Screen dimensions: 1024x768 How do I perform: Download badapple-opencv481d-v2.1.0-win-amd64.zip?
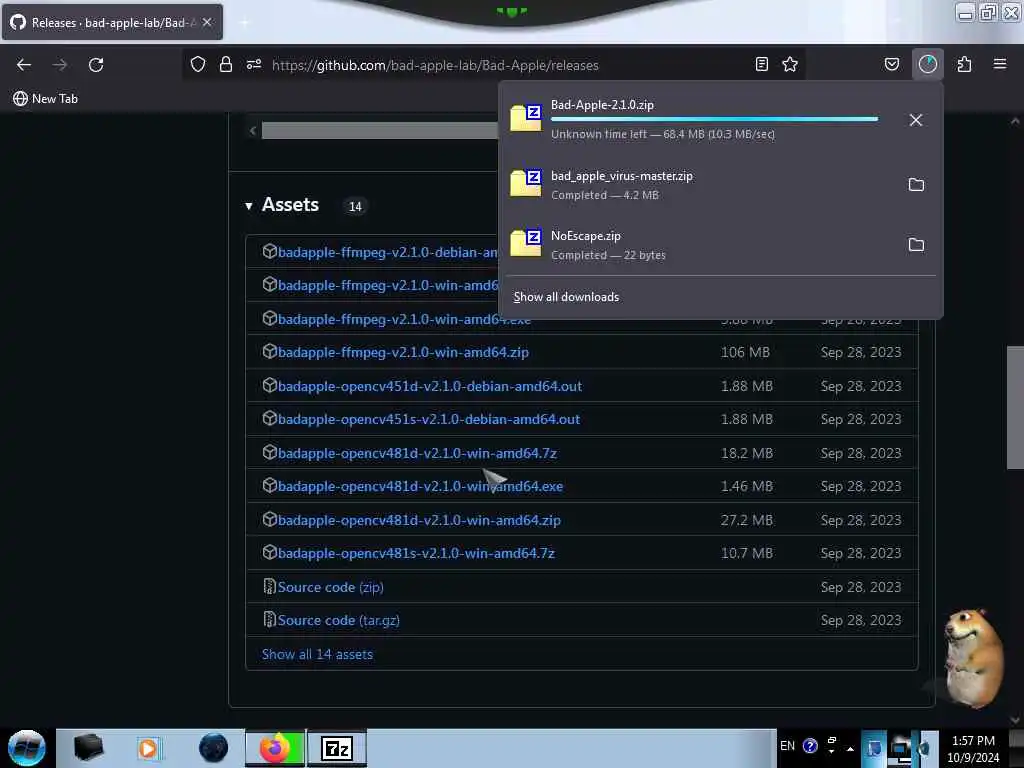coord(419,520)
